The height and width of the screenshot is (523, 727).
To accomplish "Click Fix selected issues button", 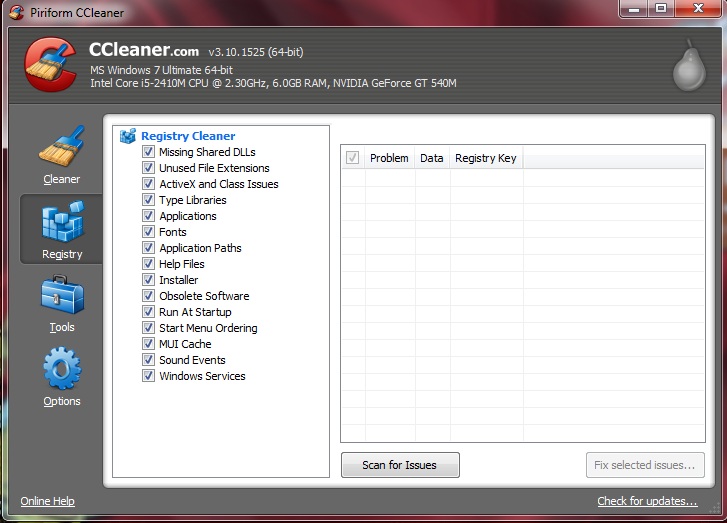I will [x=645, y=465].
